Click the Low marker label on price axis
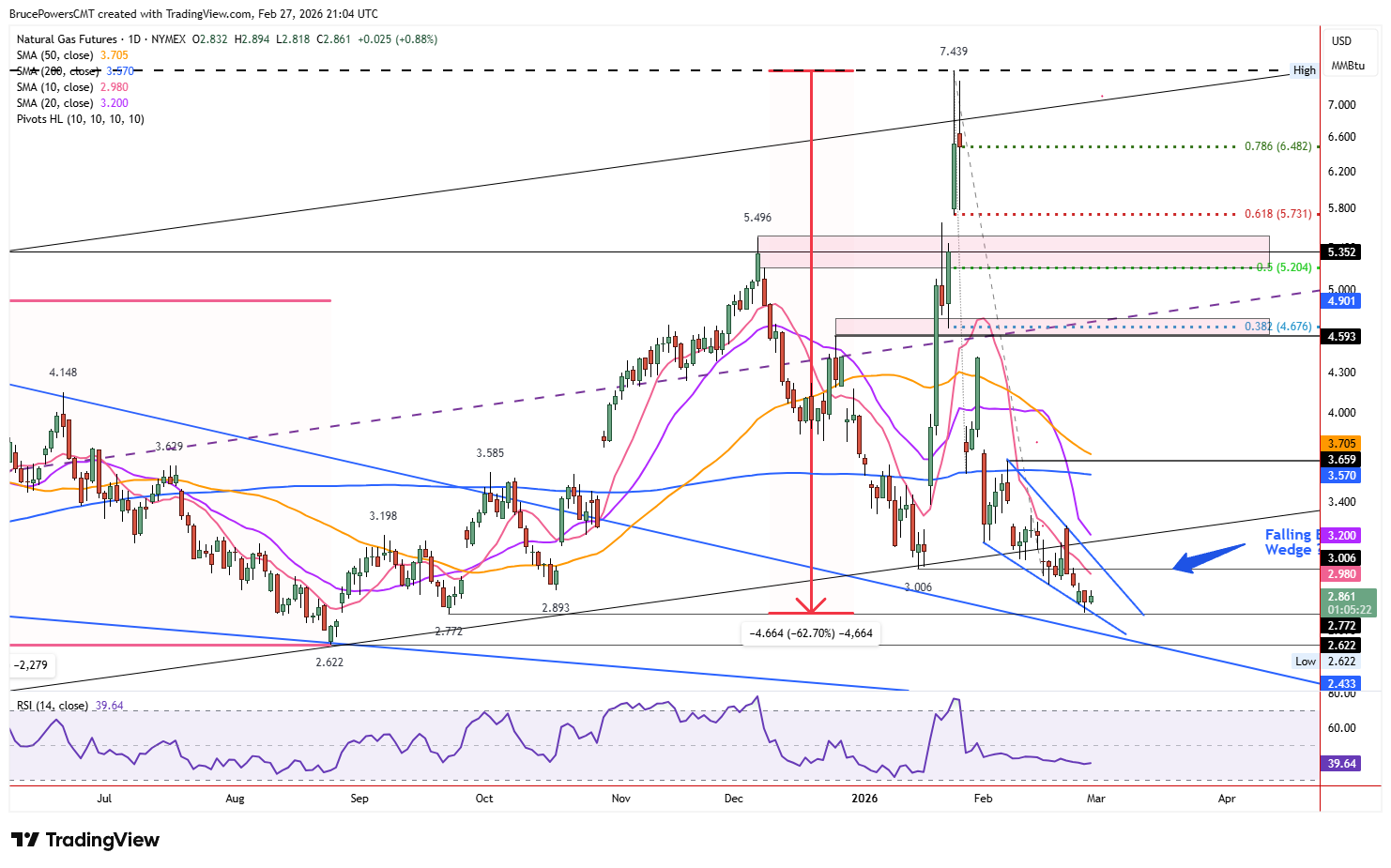Viewport: 1391px width, 868px height. (1305, 662)
